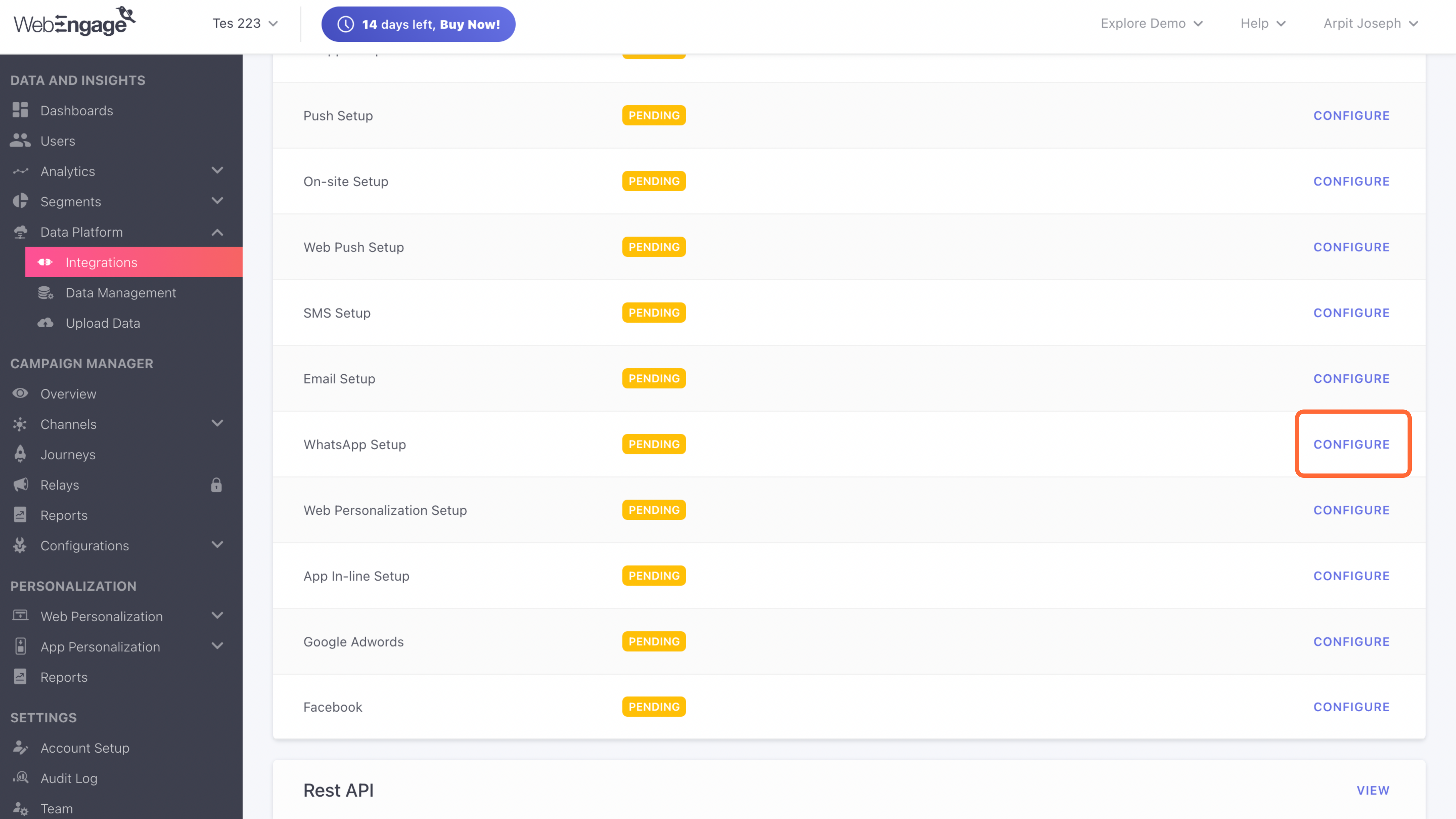Configure On-site Setup

point(1351,181)
